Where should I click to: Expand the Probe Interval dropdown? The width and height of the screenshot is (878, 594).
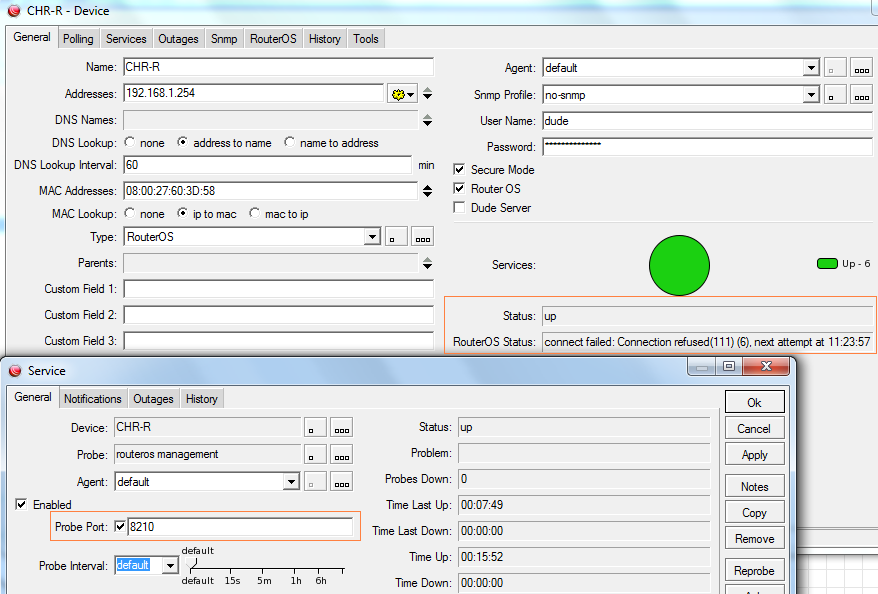[170, 565]
